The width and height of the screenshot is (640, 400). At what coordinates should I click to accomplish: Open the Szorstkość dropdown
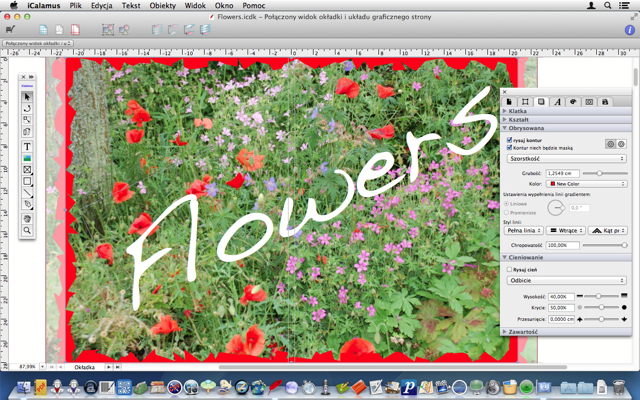point(567,158)
